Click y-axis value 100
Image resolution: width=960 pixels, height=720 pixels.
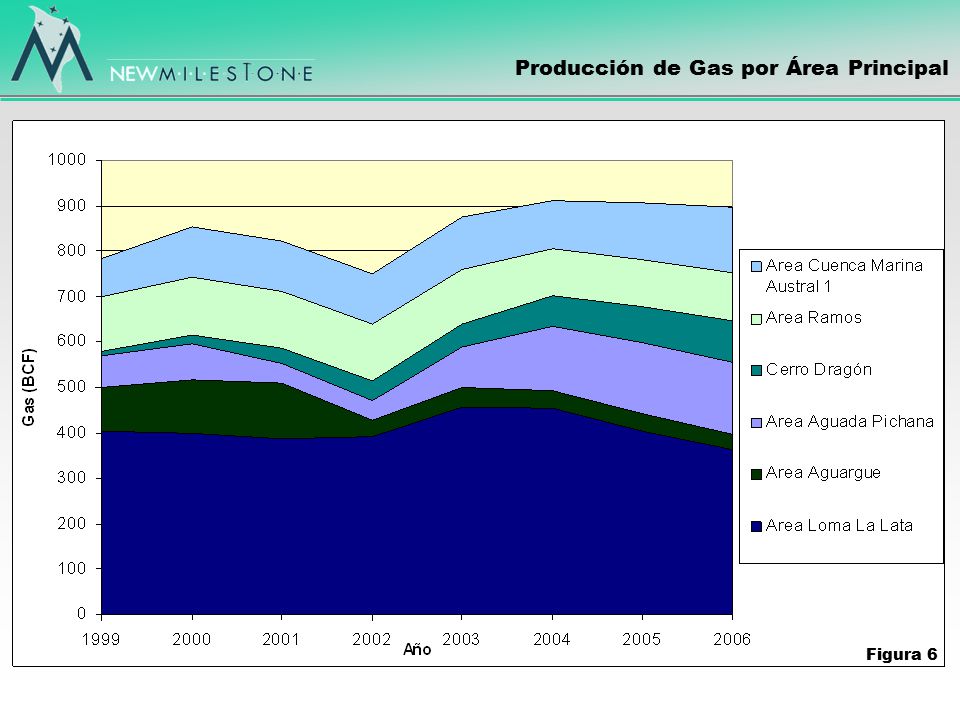click(x=72, y=569)
